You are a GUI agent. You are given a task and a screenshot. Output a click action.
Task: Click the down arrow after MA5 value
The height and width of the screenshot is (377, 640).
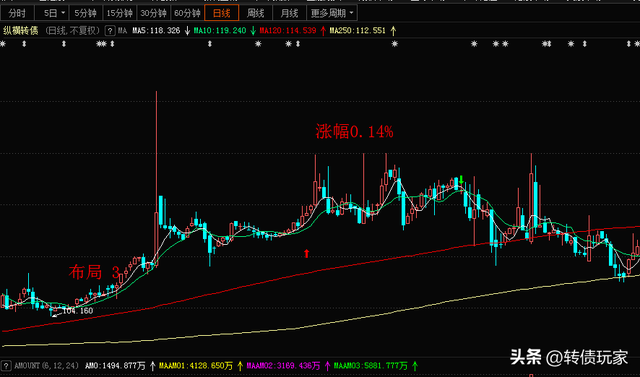pos(187,31)
